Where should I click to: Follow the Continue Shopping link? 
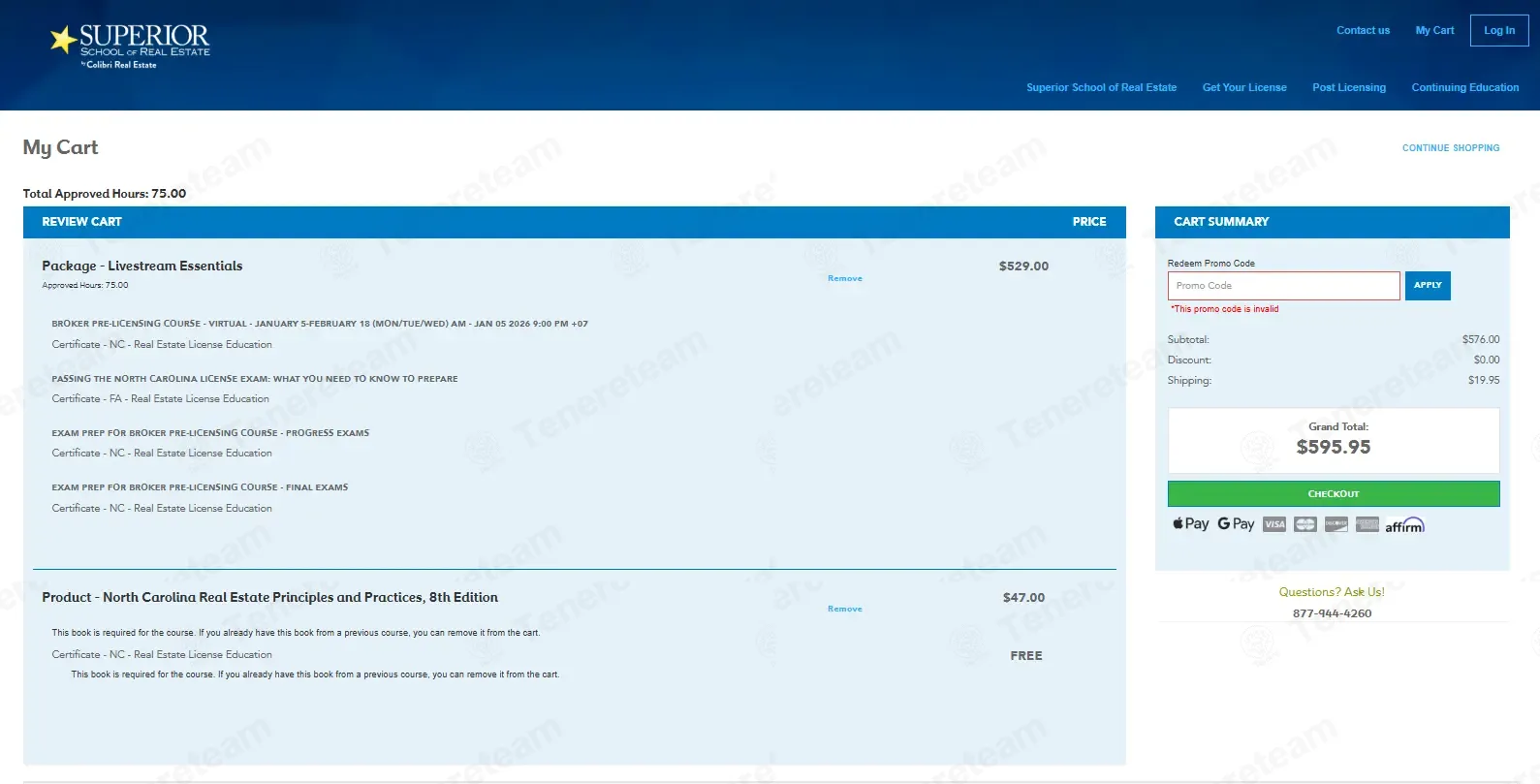point(1450,148)
